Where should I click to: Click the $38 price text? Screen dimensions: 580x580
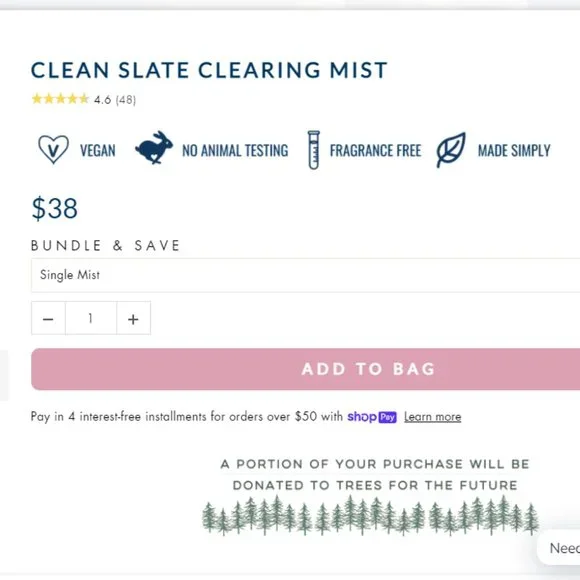tap(55, 208)
